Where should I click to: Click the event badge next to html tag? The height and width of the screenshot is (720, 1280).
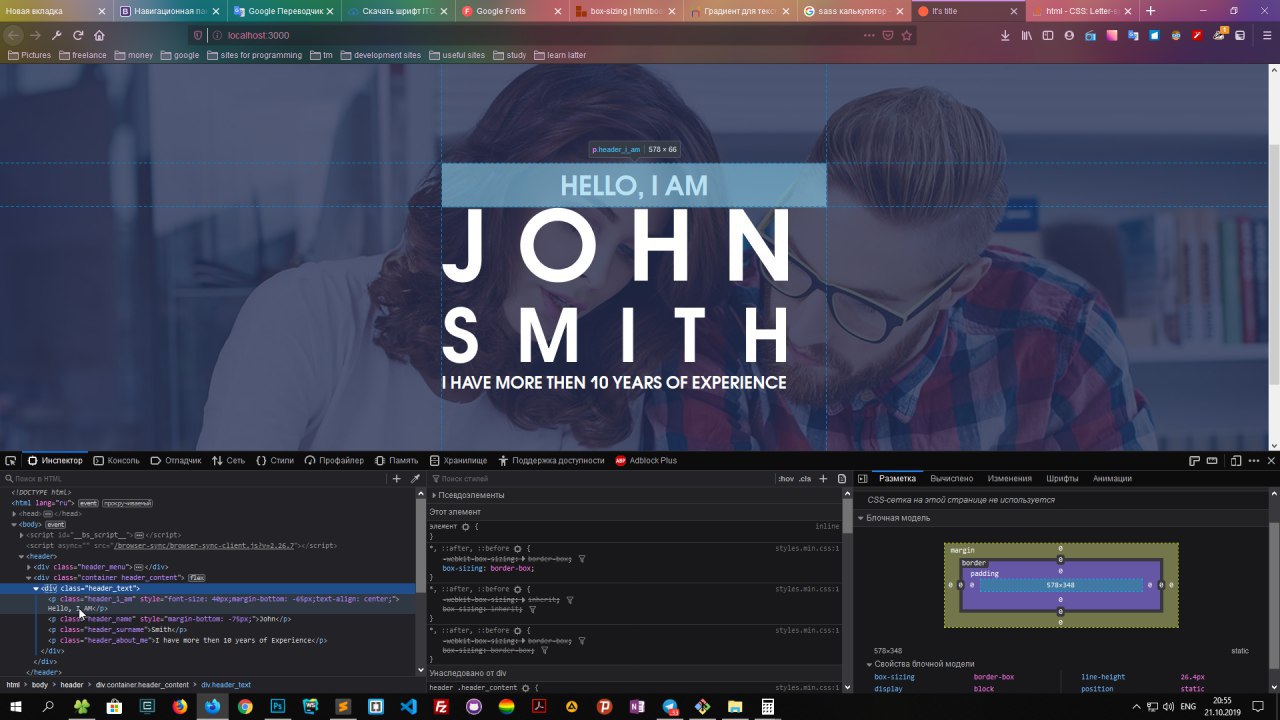(88, 503)
